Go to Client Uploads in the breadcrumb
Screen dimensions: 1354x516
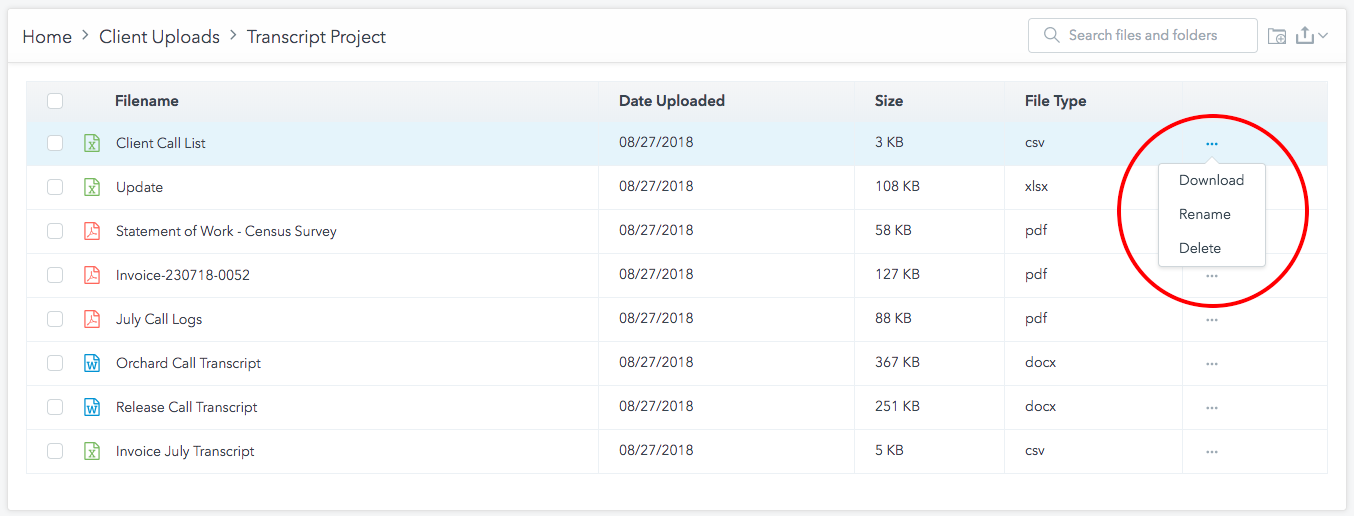159,37
